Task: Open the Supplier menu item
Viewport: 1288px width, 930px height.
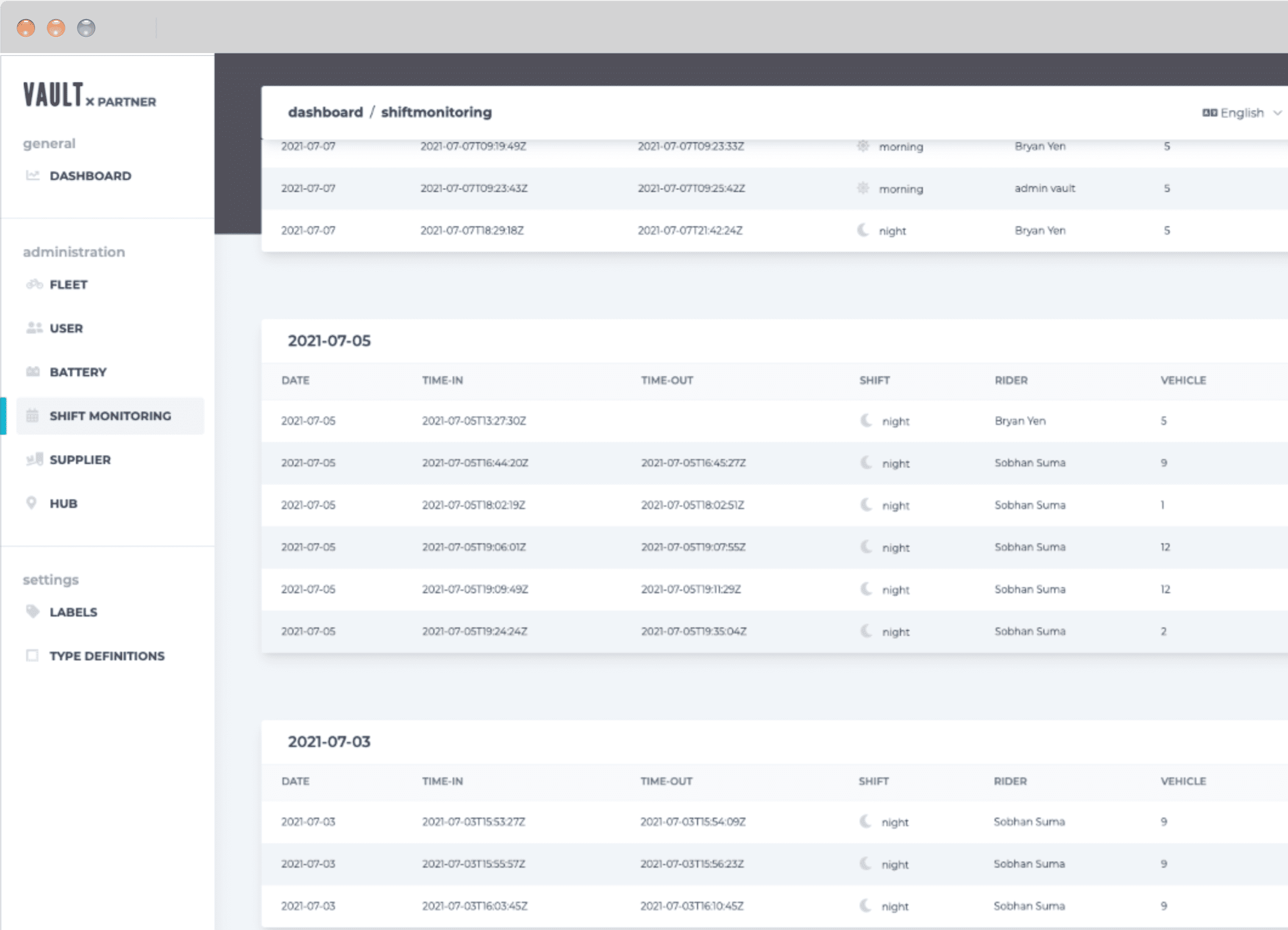Action: 80,460
